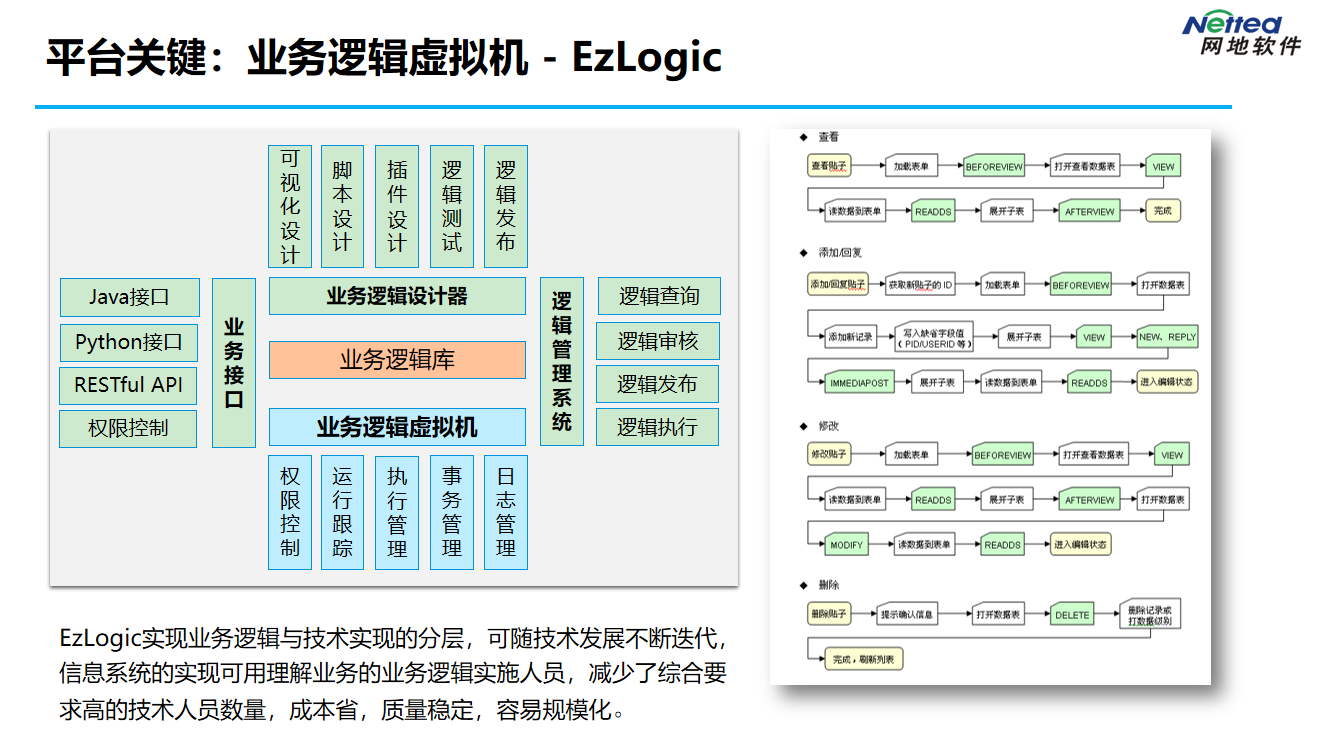Click the Nettea 网地软件 logo
This screenshot has width=1320, height=736.
1240,35
